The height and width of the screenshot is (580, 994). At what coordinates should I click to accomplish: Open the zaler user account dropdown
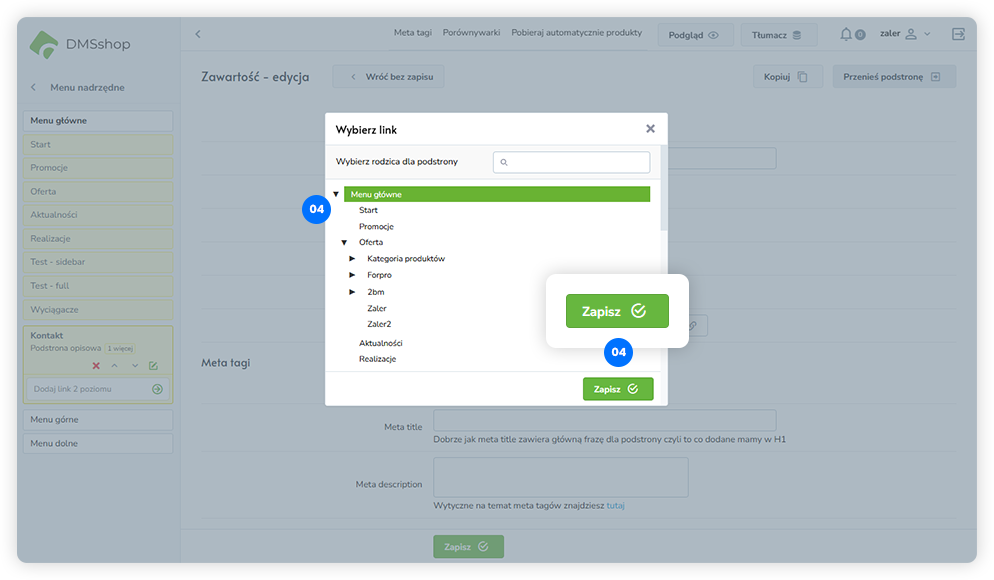click(x=905, y=34)
